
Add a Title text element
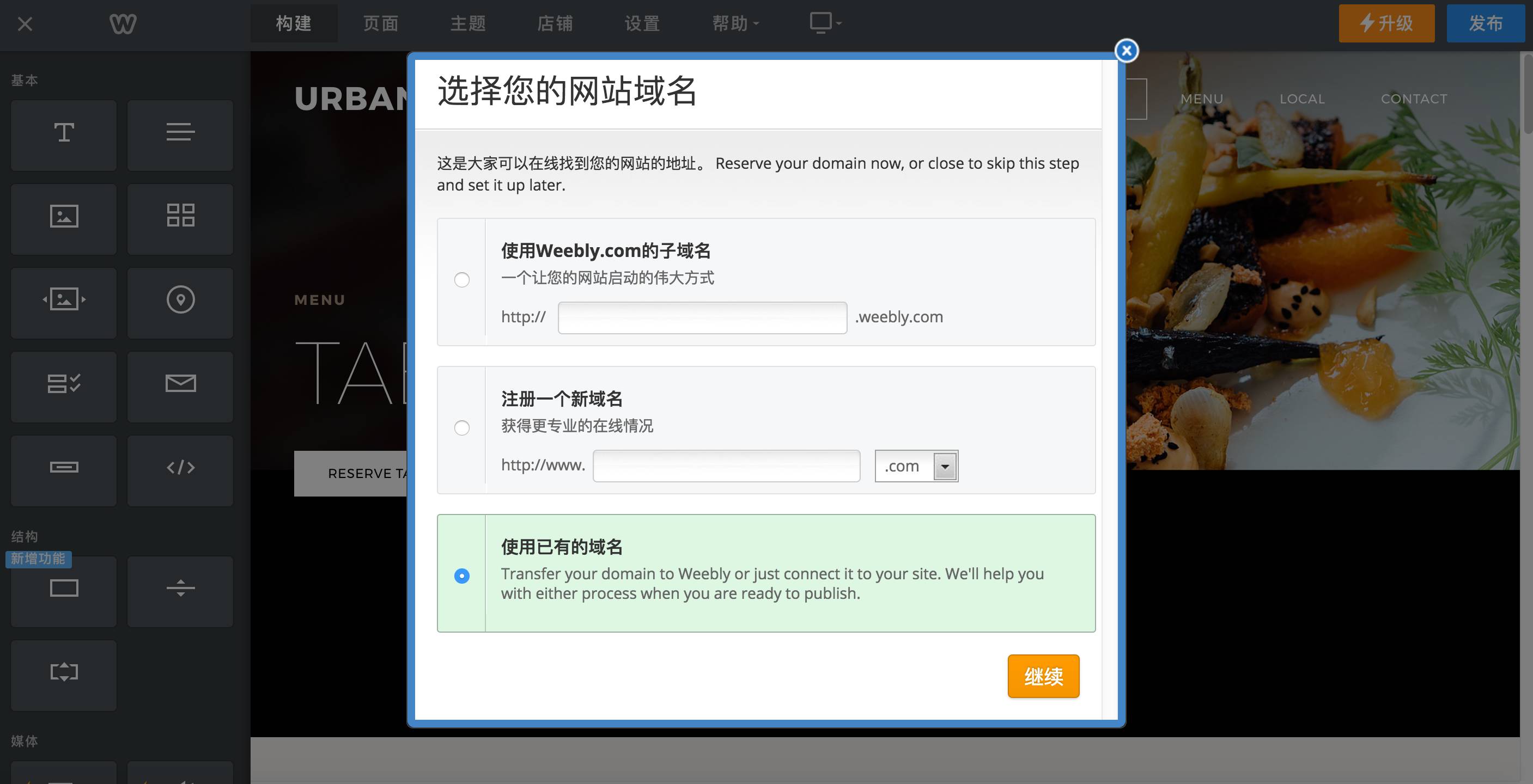64,135
